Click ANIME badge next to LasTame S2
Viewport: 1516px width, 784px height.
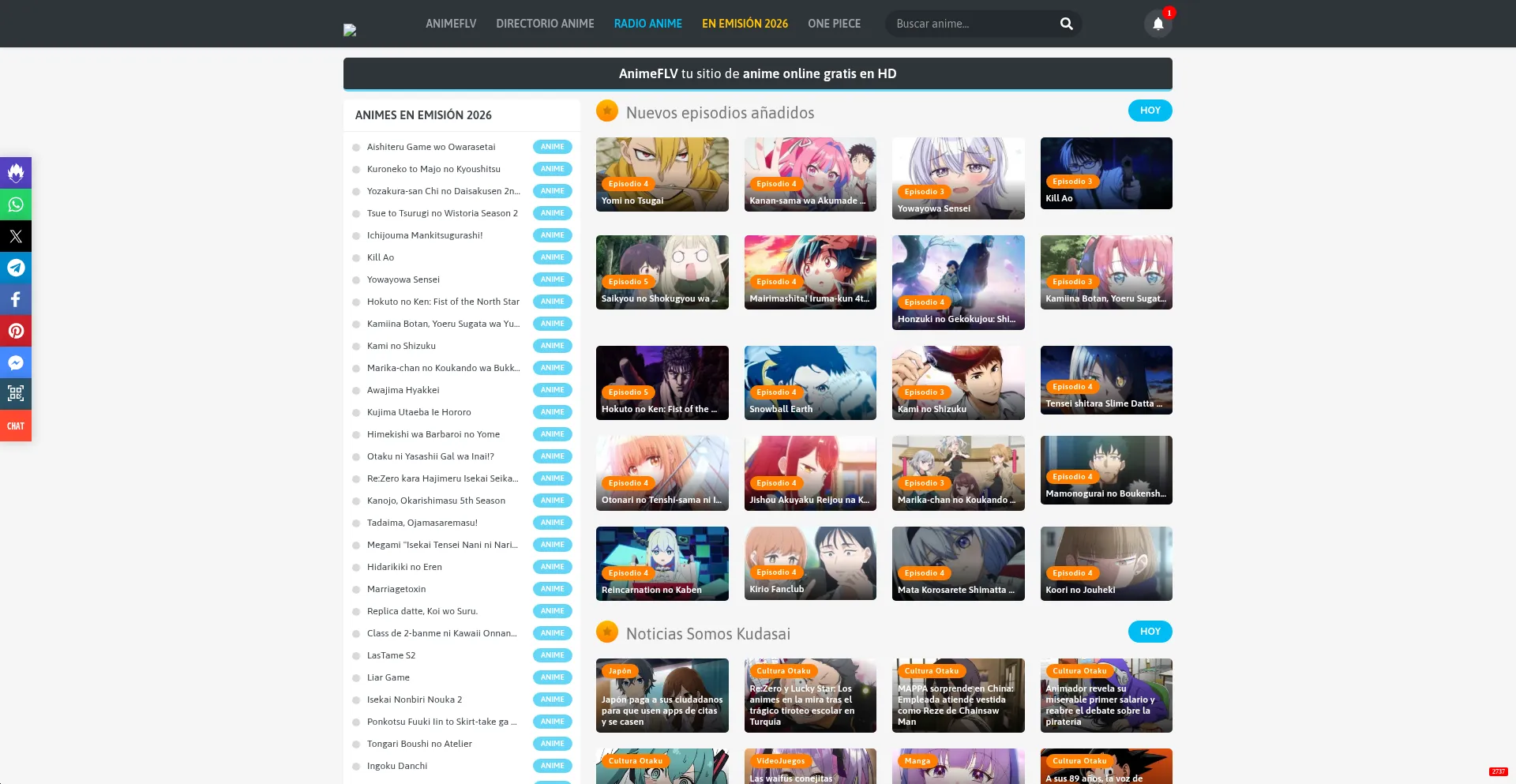pyautogui.click(x=553, y=655)
